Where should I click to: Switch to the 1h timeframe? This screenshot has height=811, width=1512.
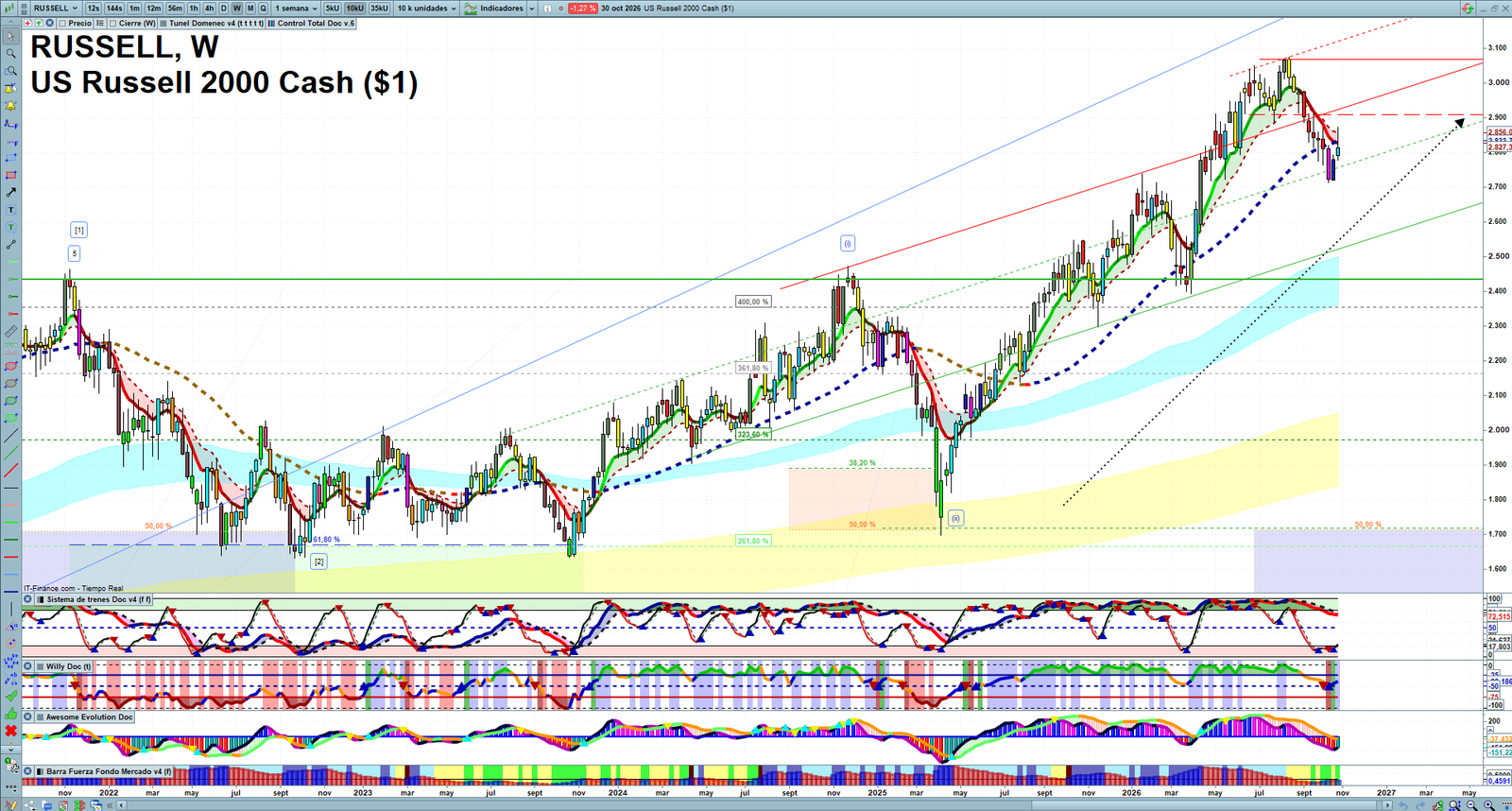tap(194, 9)
